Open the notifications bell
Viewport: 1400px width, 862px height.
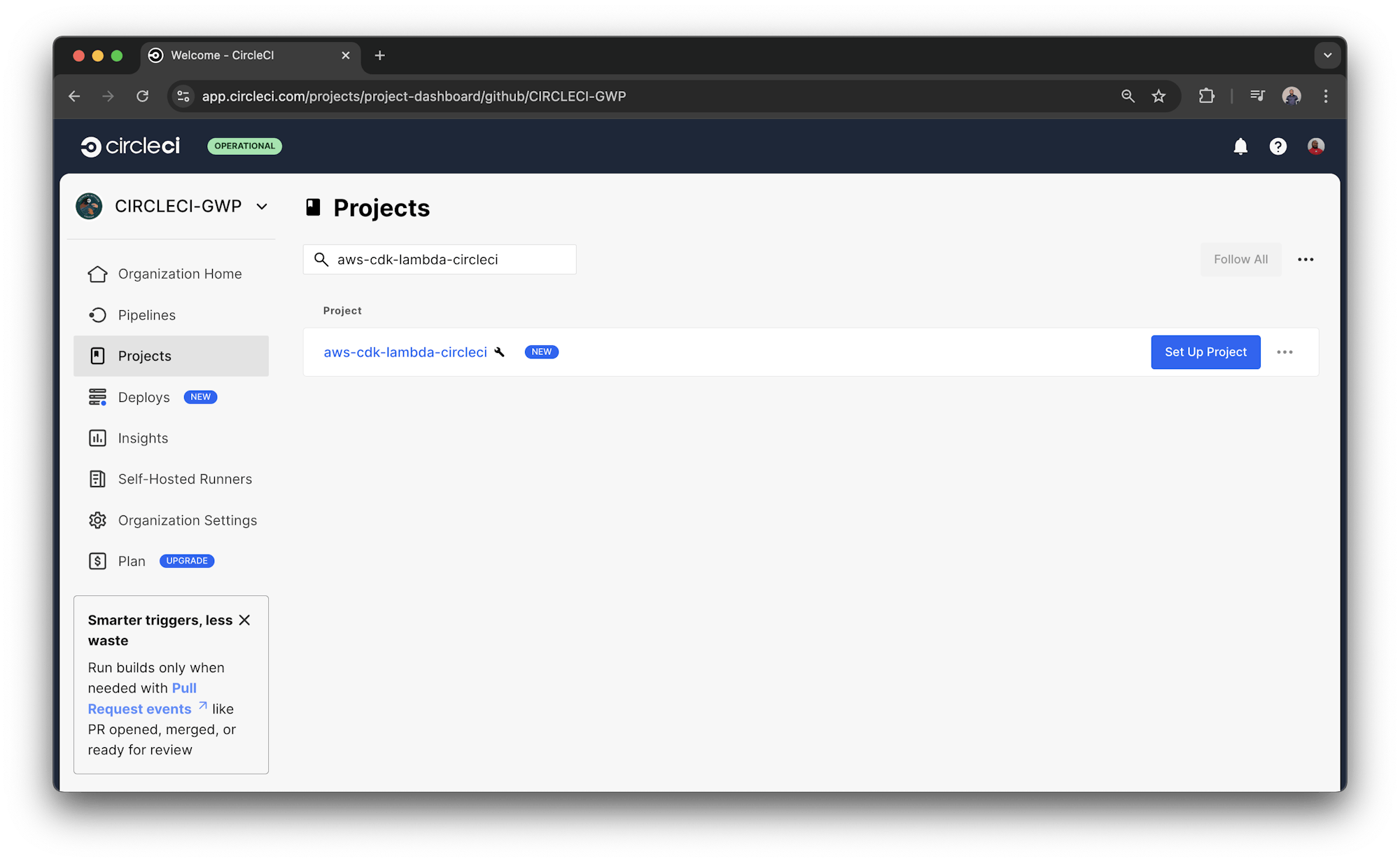pos(1240,146)
